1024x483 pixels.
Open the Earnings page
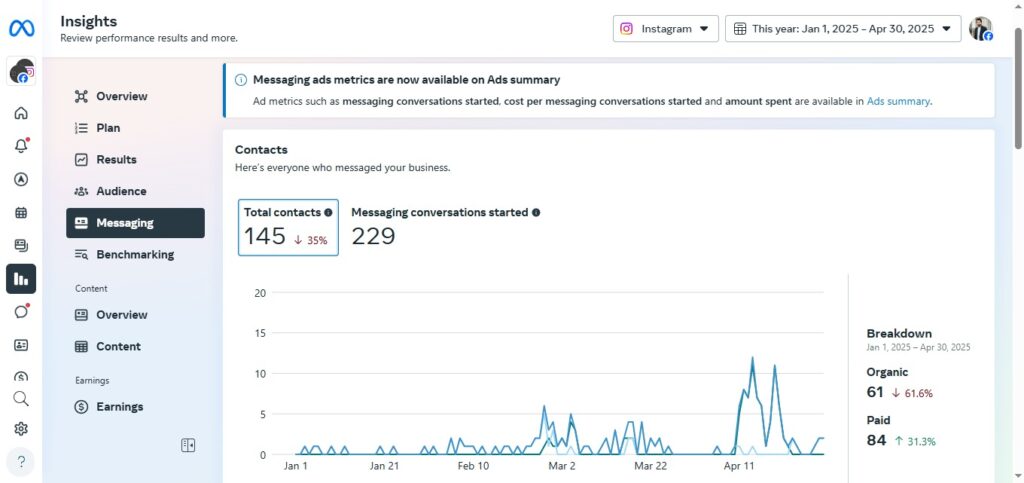tap(119, 407)
